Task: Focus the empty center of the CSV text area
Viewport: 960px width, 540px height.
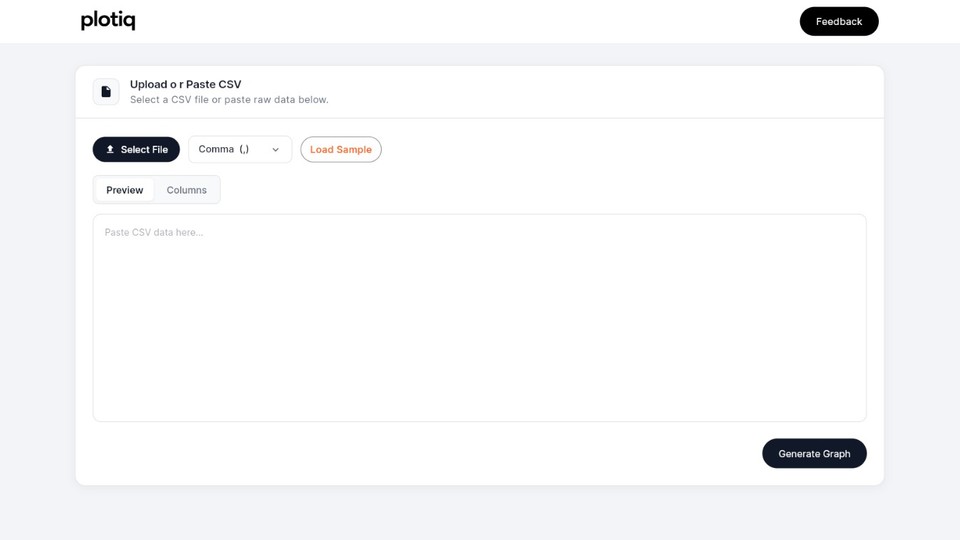Action: coord(480,318)
